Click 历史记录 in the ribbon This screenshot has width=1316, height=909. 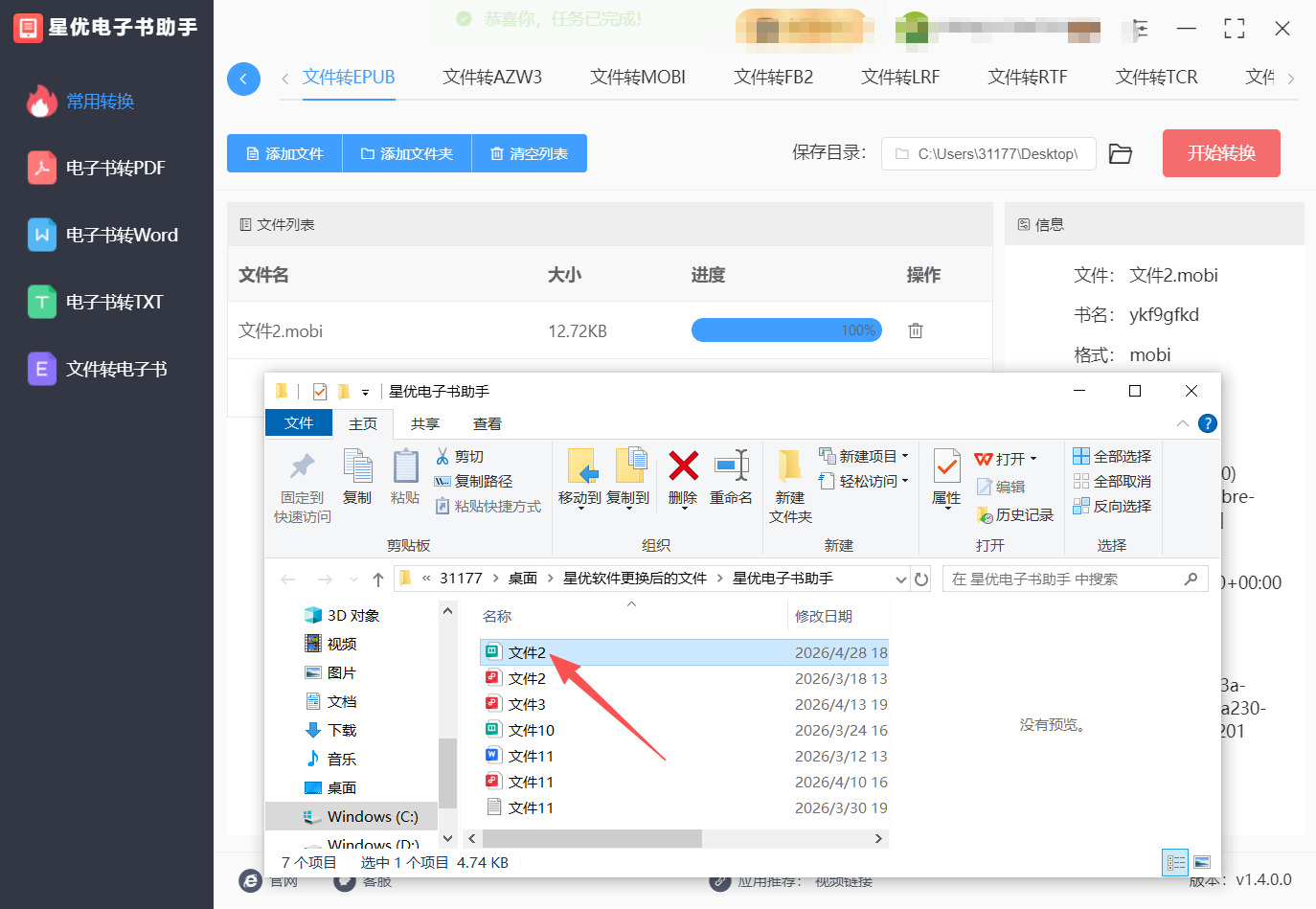pos(1015,515)
